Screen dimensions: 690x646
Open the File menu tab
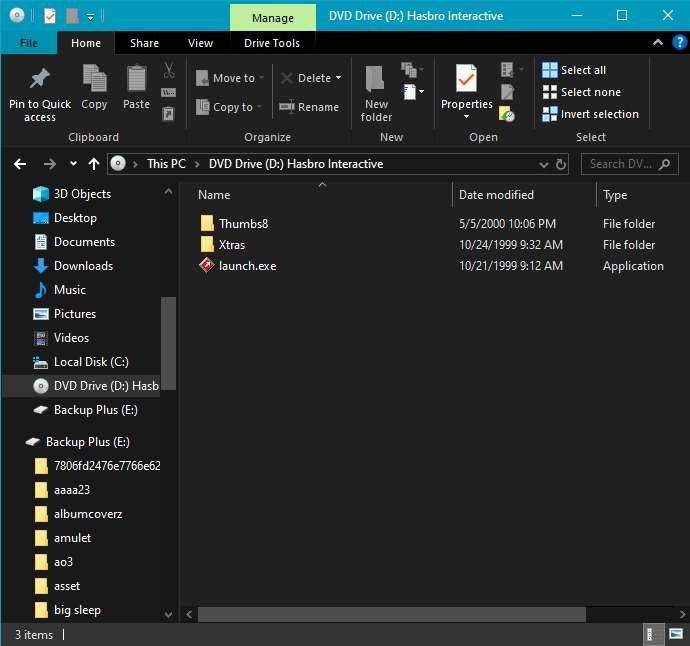coord(29,43)
